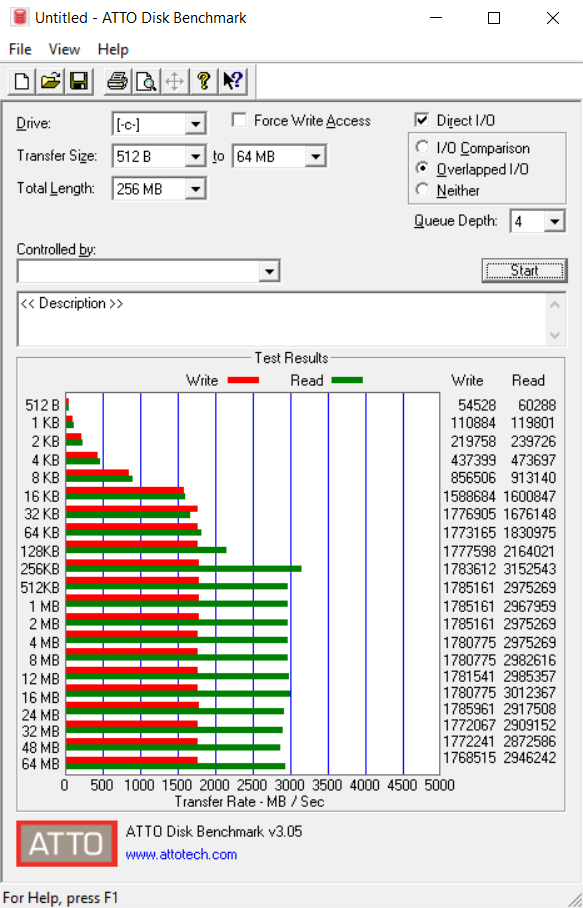Select the Overlapped I/O radio button
The image size is (583, 908).
click(423, 169)
